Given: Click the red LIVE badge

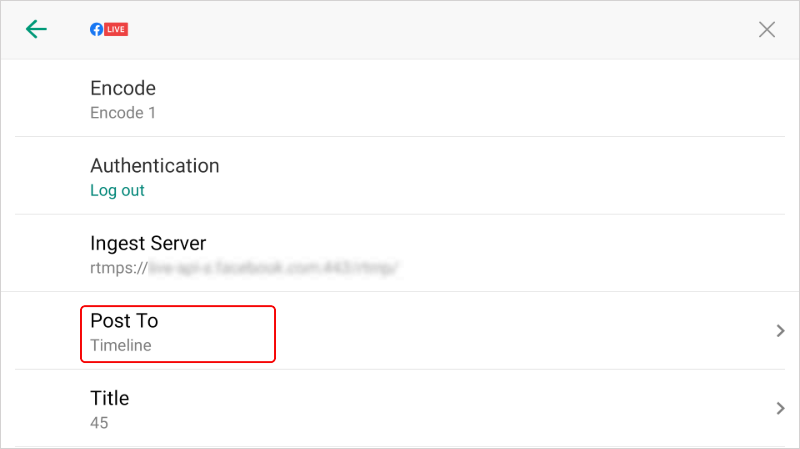Looking at the screenshot, I should pos(116,29).
